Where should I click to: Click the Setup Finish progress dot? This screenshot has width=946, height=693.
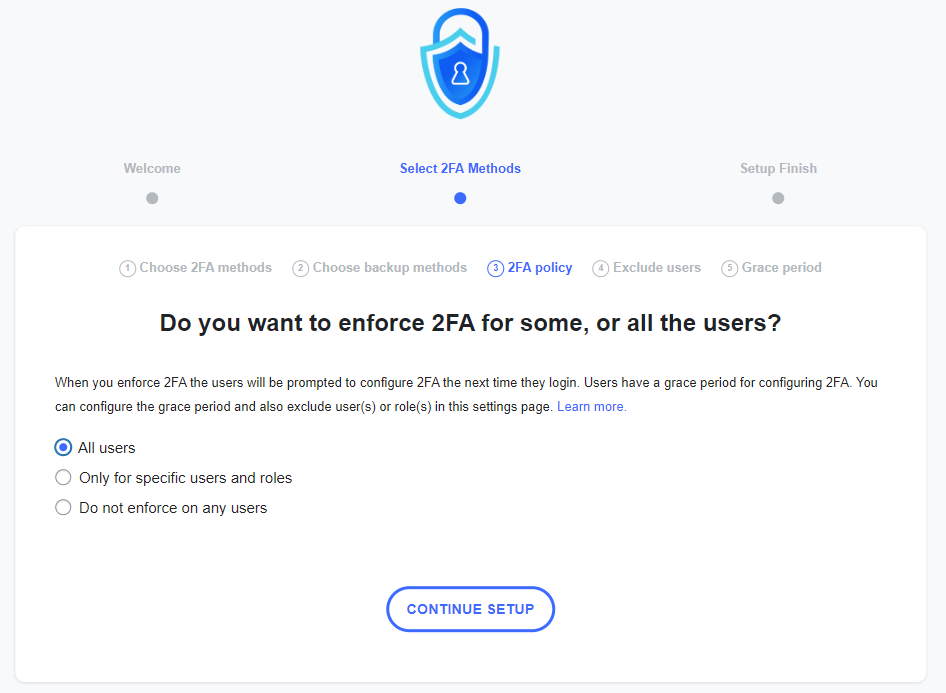pos(778,198)
